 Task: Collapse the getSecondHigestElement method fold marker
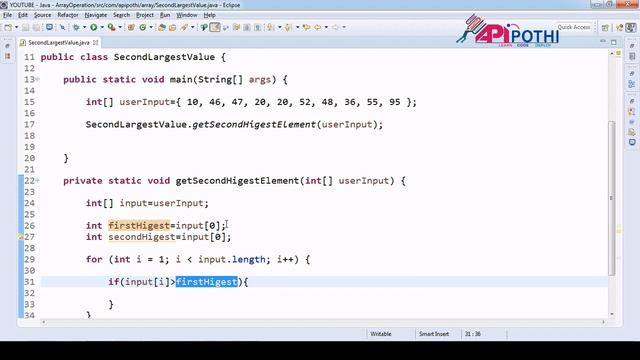(38, 180)
